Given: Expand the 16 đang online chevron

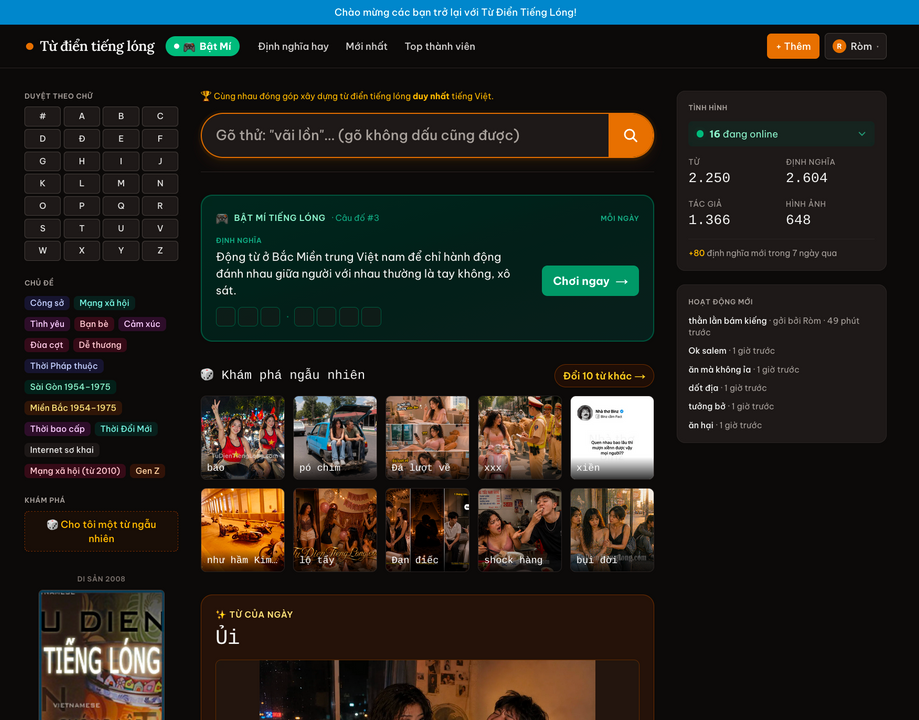Looking at the screenshot, I should [x=862, y=134].
